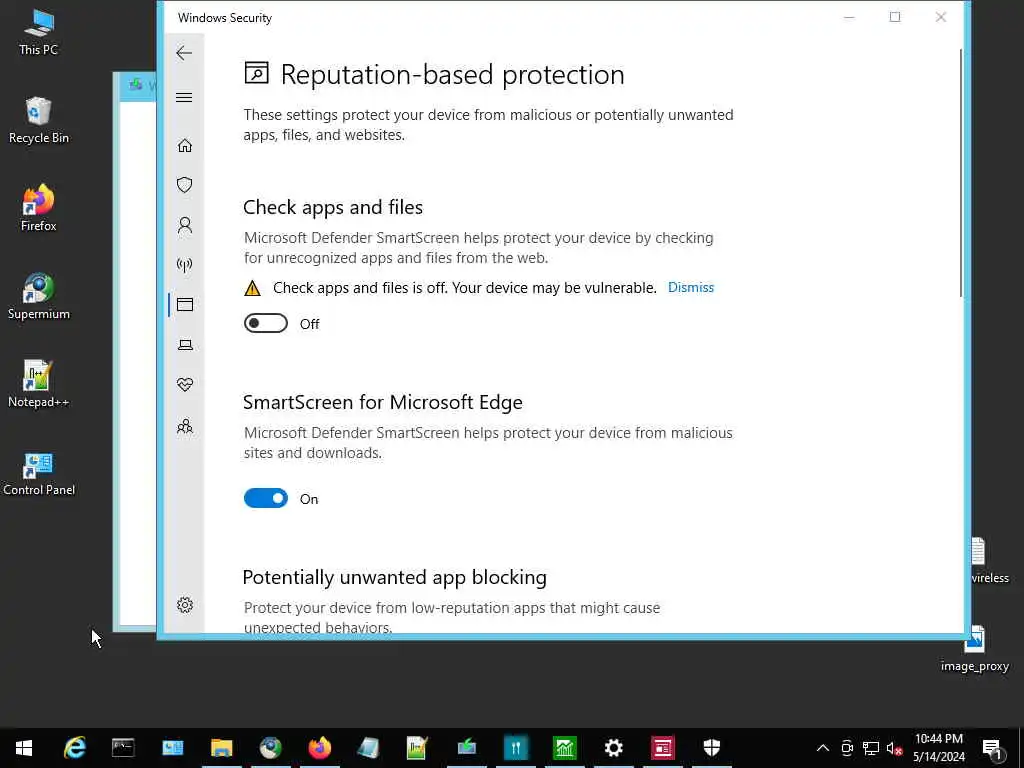Open Windows Security shield on taskbar
This screenshot has width=1024, height=768.
711,748
